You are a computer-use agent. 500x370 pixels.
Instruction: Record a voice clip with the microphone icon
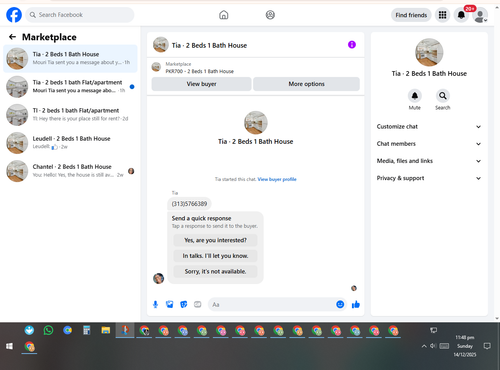pos(155,304)
